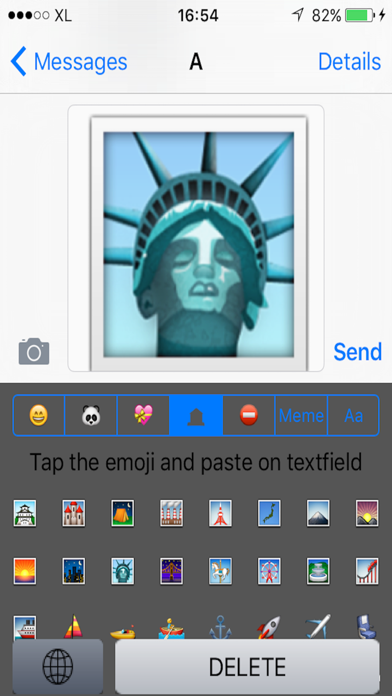Image resolution: width=392 pixels, height=696 pixels.
Task: Switch to the smiley faces emoji tab
Action: pos(39,415)
